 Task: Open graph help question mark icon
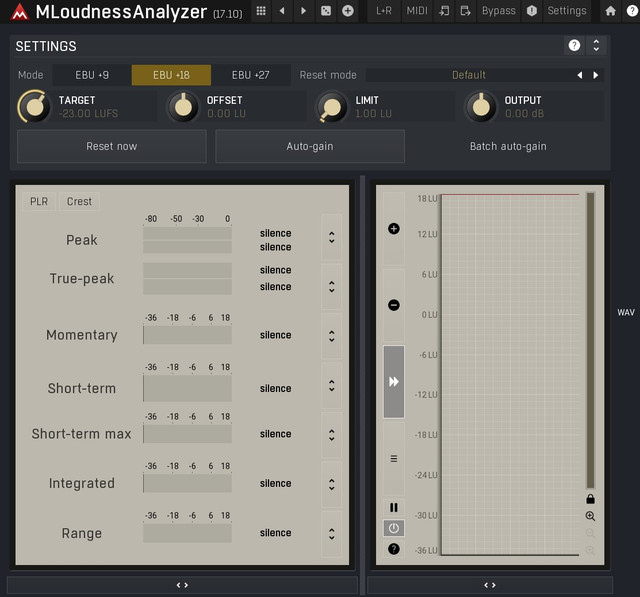[x=393, y=549]
